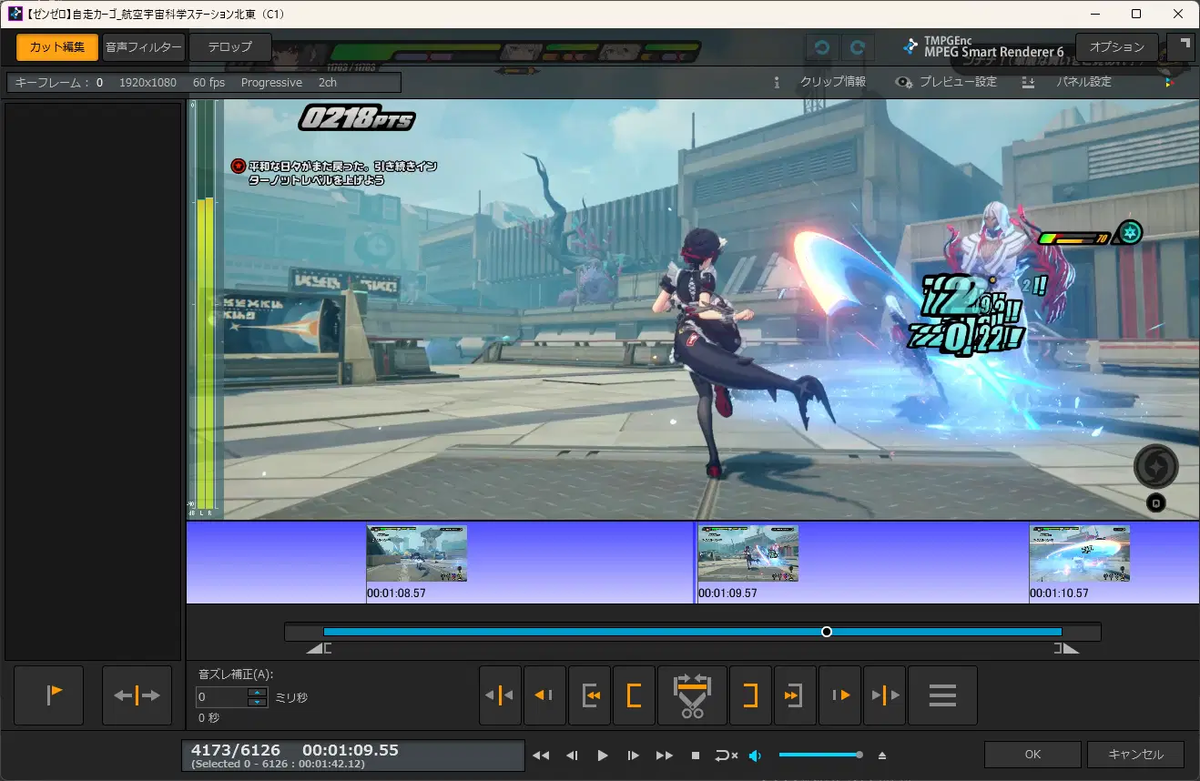Click the 音ズレ補正 millisecond input field

tap(222, 697)
